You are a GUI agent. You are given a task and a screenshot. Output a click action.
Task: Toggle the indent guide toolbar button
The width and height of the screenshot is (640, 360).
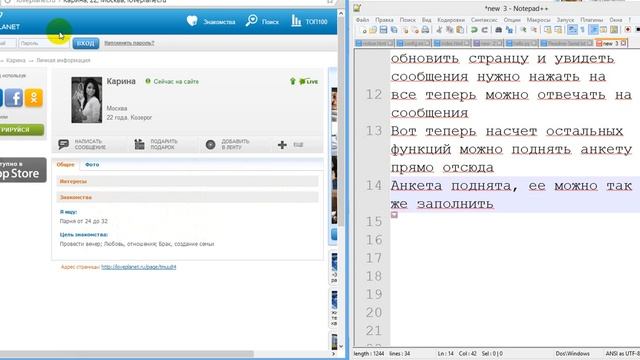pos(593,30)
